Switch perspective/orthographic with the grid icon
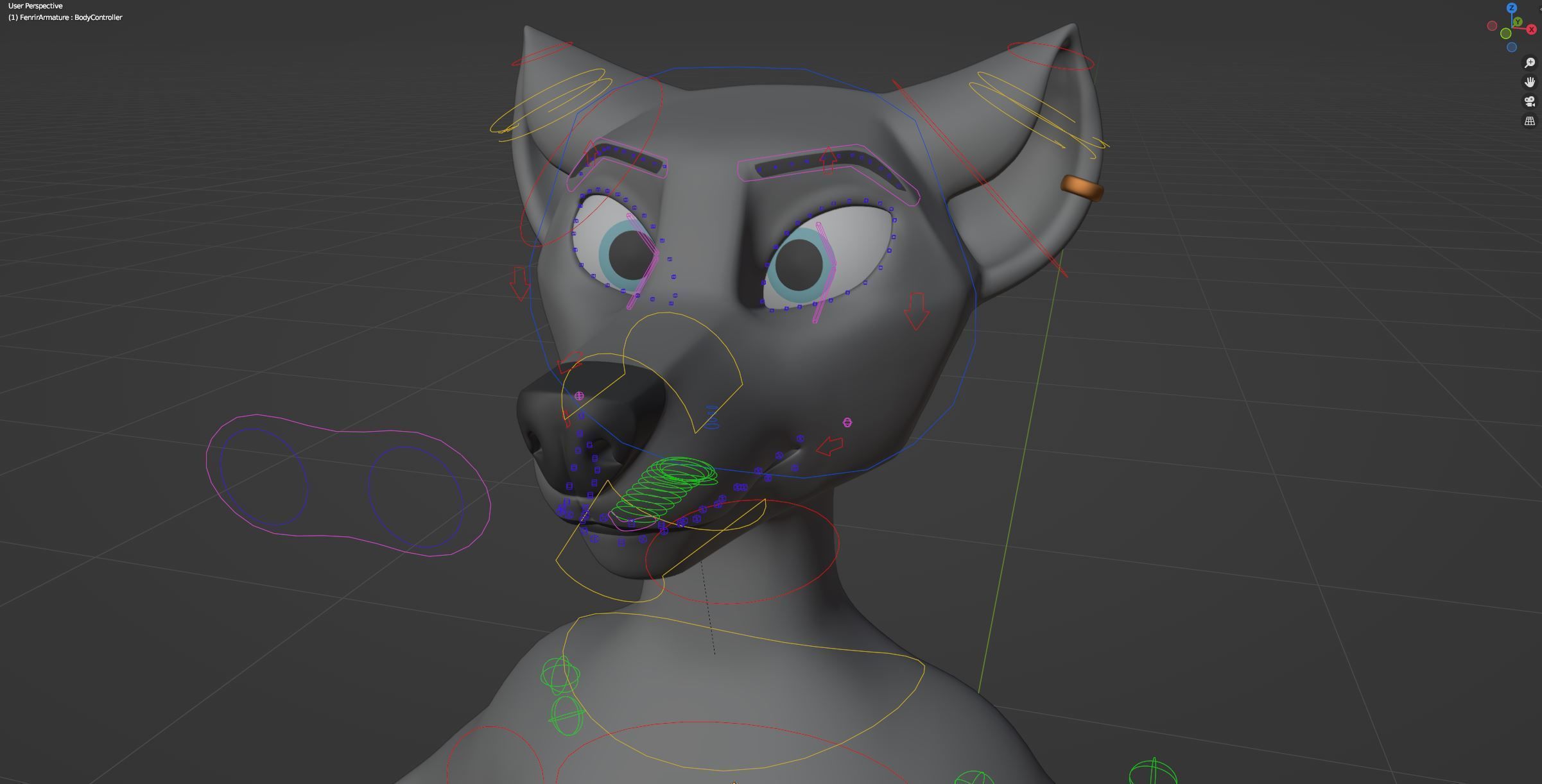This screenshot has width=1542, height=784. (1530, 121)
